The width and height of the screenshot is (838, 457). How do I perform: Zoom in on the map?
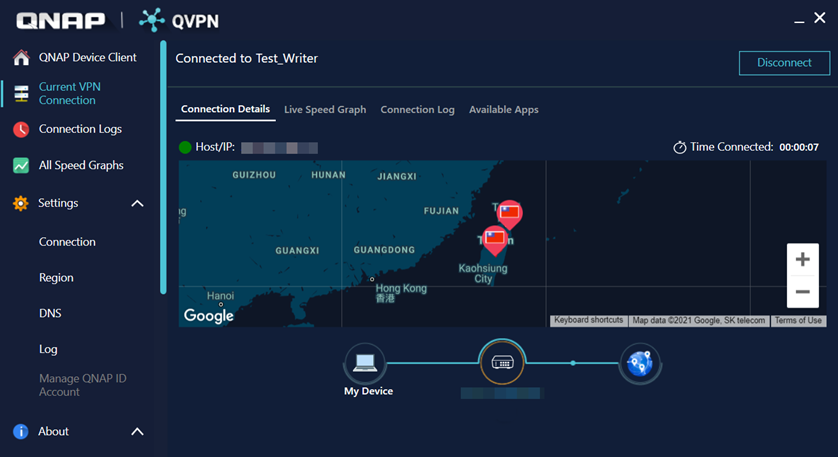802,259
